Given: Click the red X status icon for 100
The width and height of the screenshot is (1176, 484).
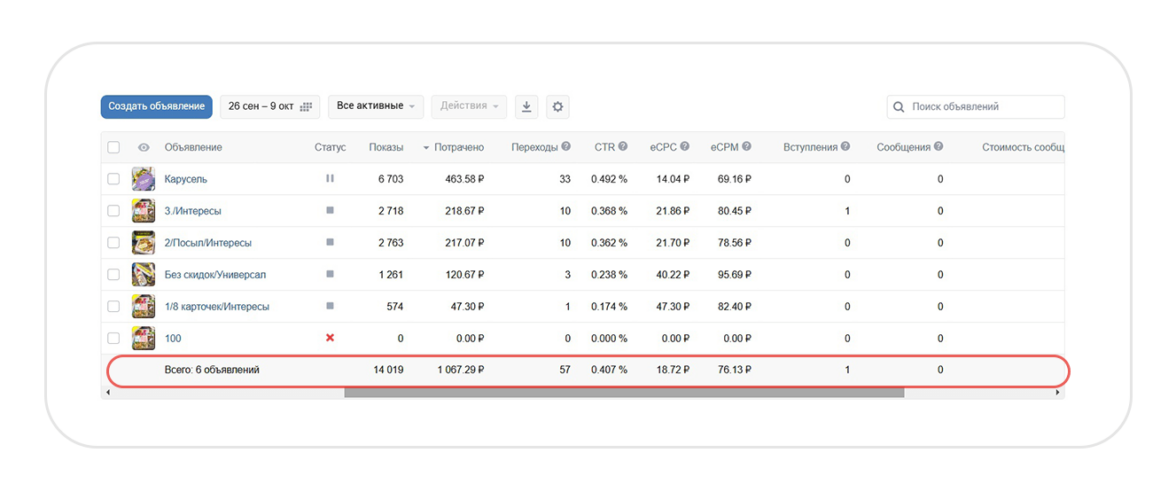Looking at the screenshot, I should pos(330,338).
